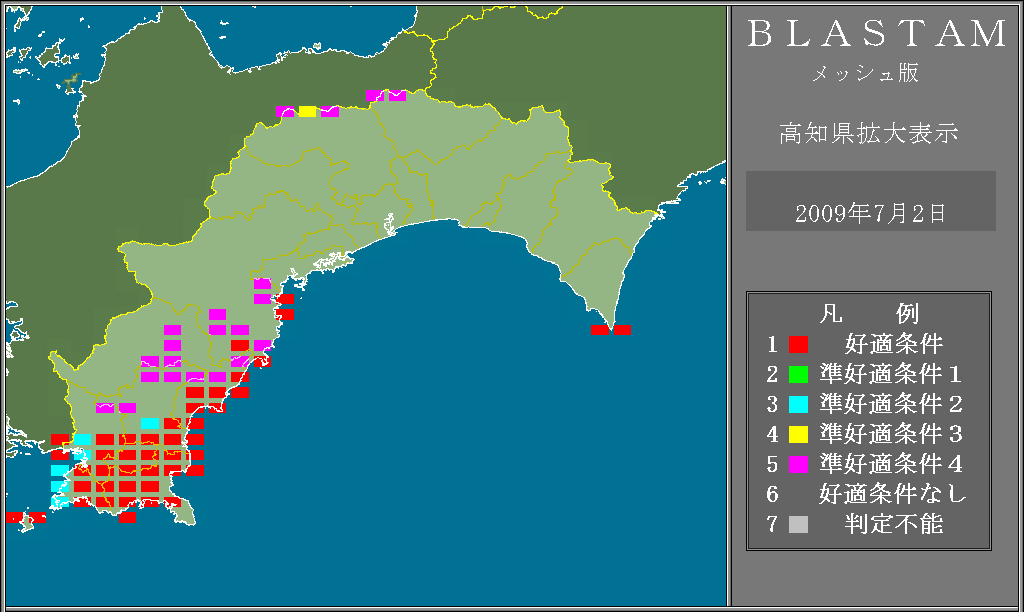Click the 凡例 legend heading
The width and height of the screenshot is (1024, 612).
(869, 314)
